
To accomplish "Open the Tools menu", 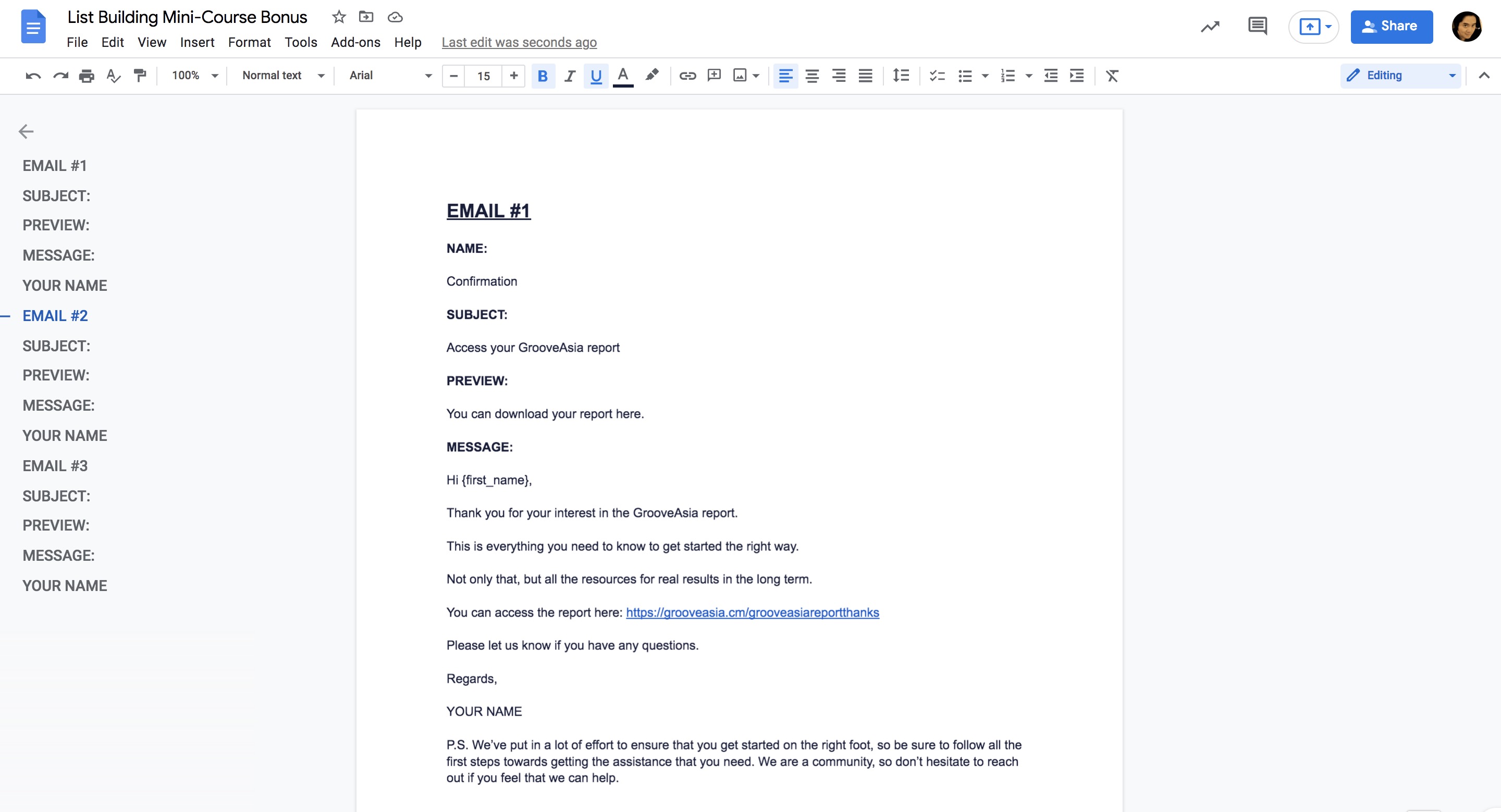I will [x=301, y=43].
